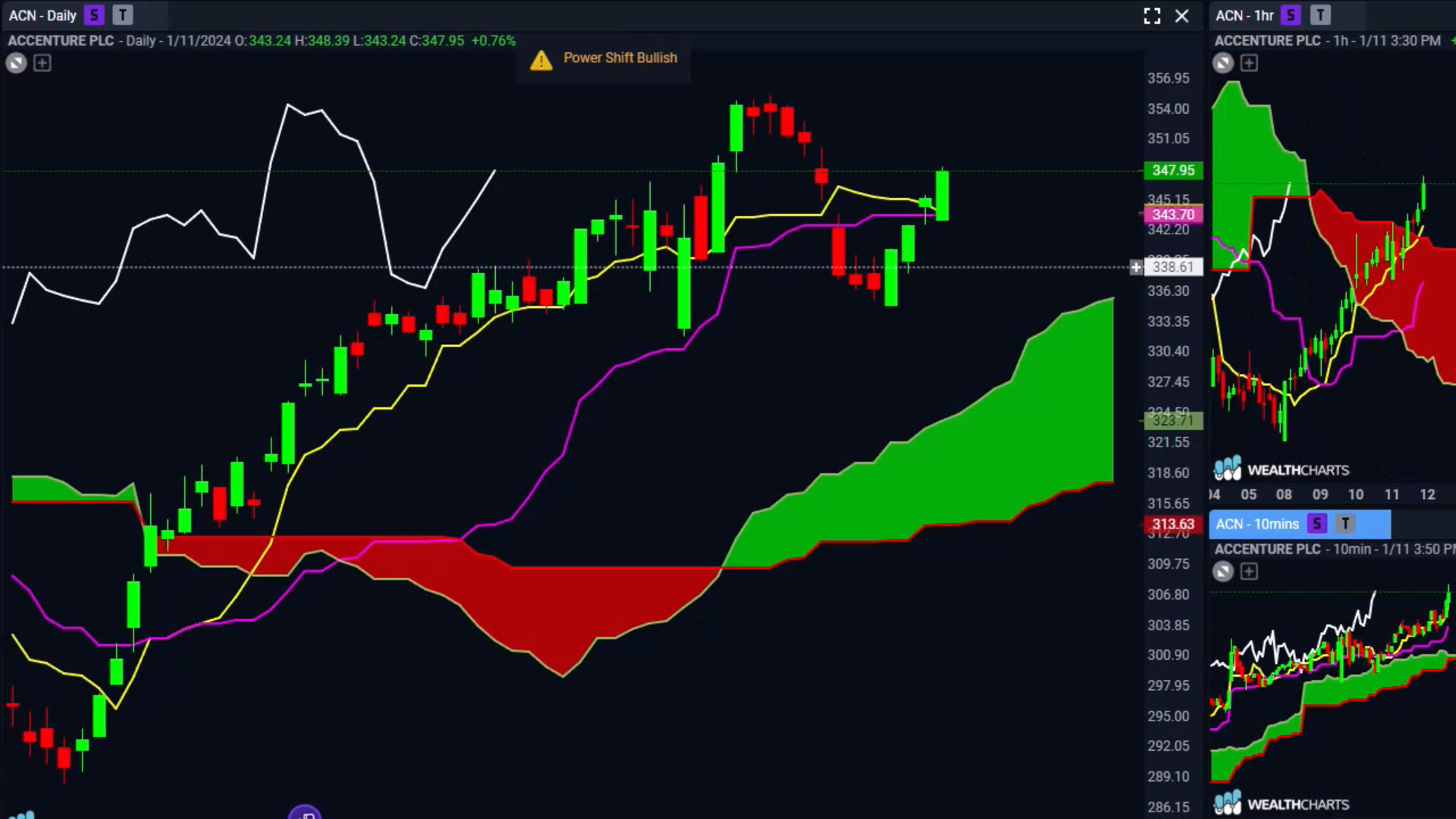Click the crosshair plus marker at 338.61

[1136, 267]
